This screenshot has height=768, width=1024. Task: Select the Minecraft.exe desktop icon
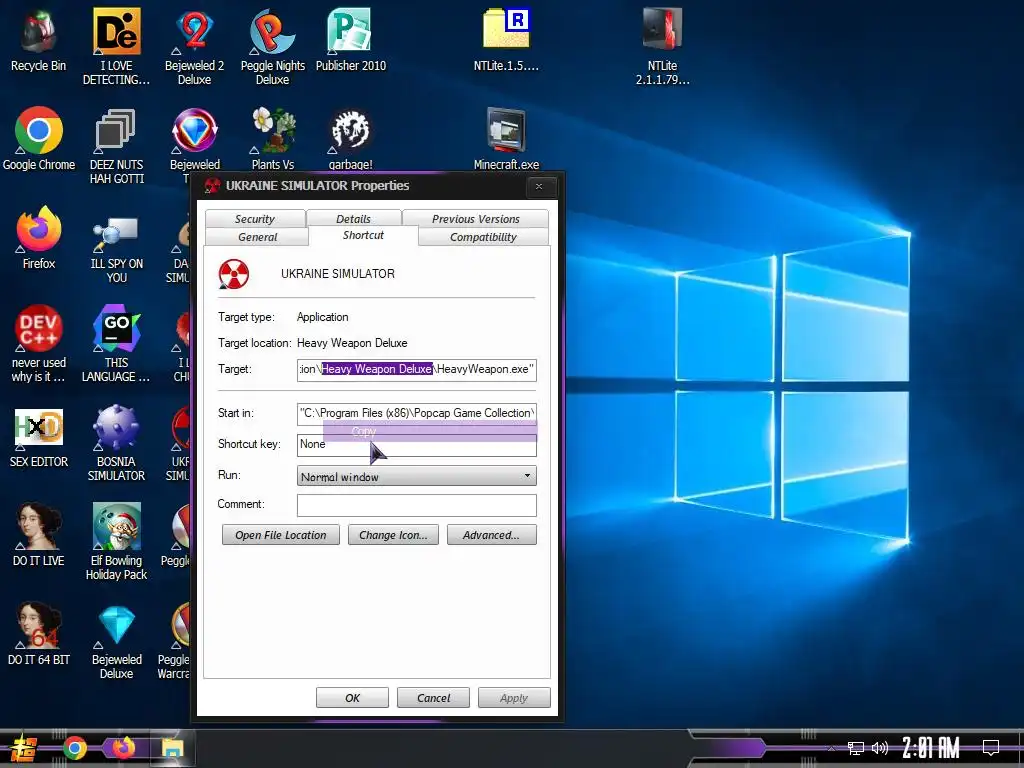click(x=506, y=138)
